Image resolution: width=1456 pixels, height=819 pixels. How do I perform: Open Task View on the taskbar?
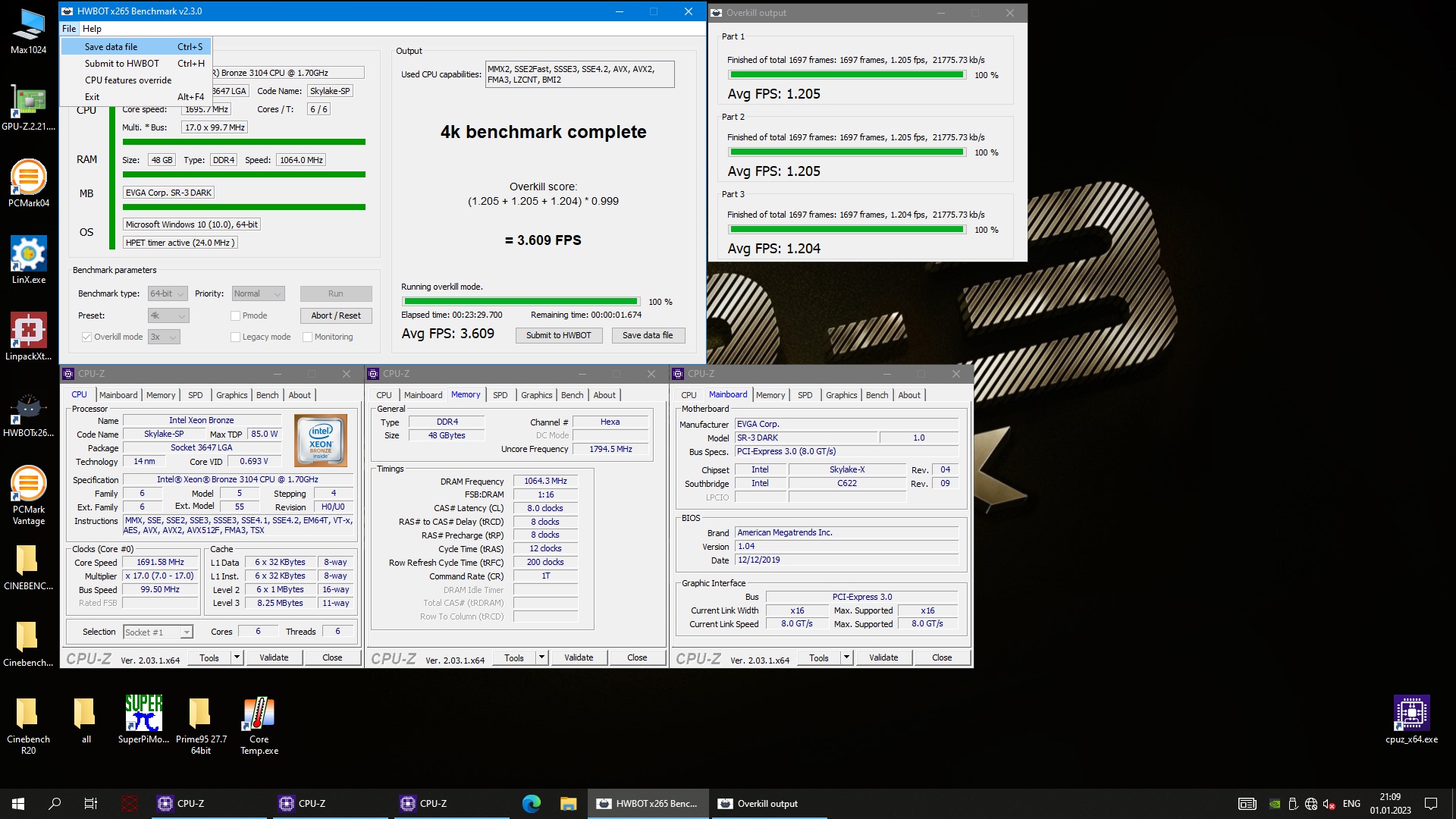[x=91, y=804]
